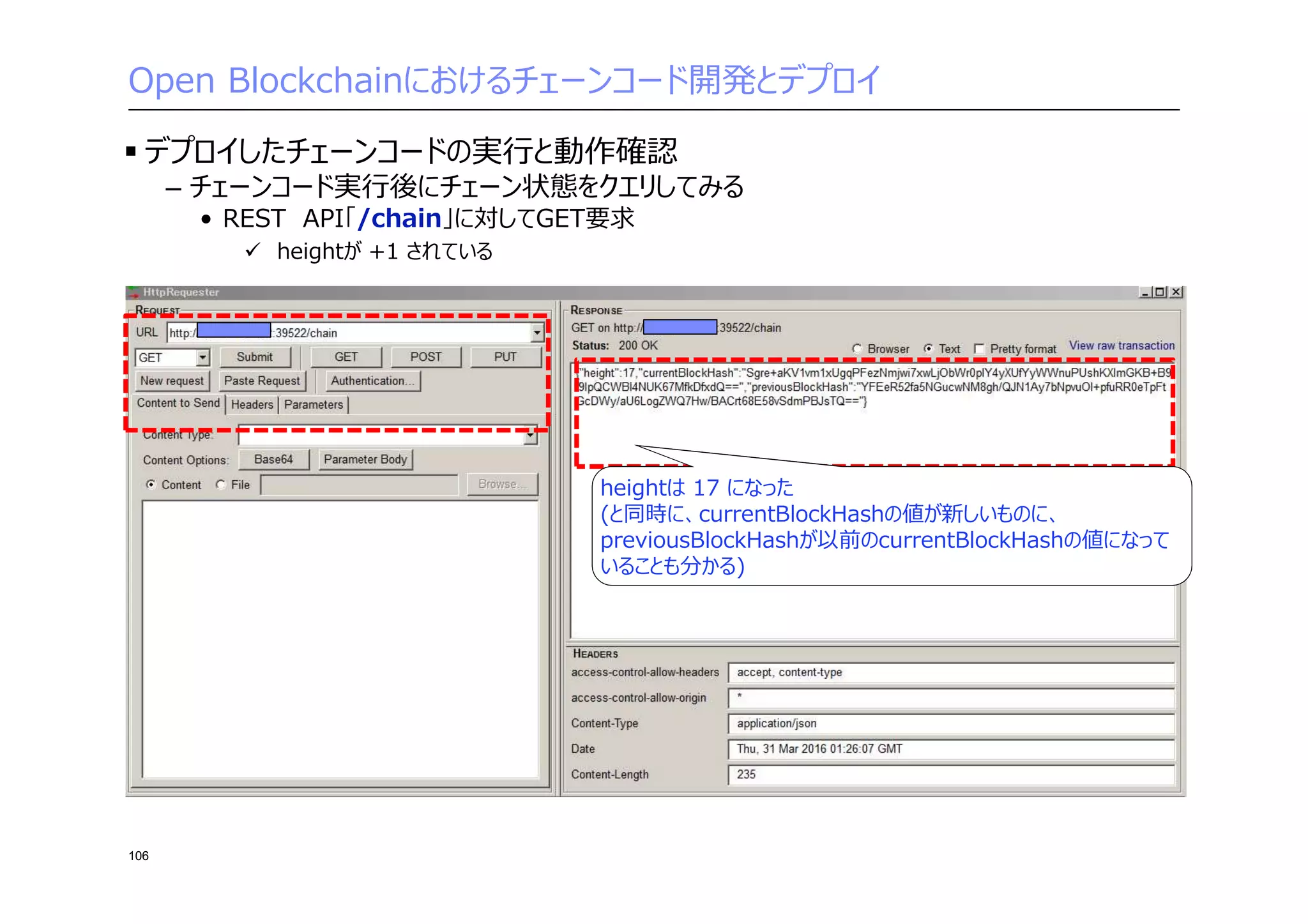The height and width of the screenshot is (924, 1308).
Task: Close the HttpRequester window
Action: point(1176,292)
